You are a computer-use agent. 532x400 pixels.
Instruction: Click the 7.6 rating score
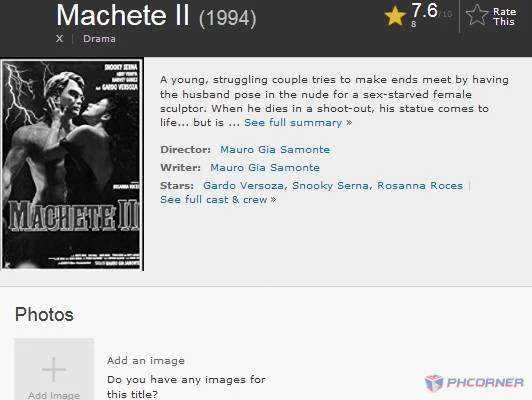424,10
